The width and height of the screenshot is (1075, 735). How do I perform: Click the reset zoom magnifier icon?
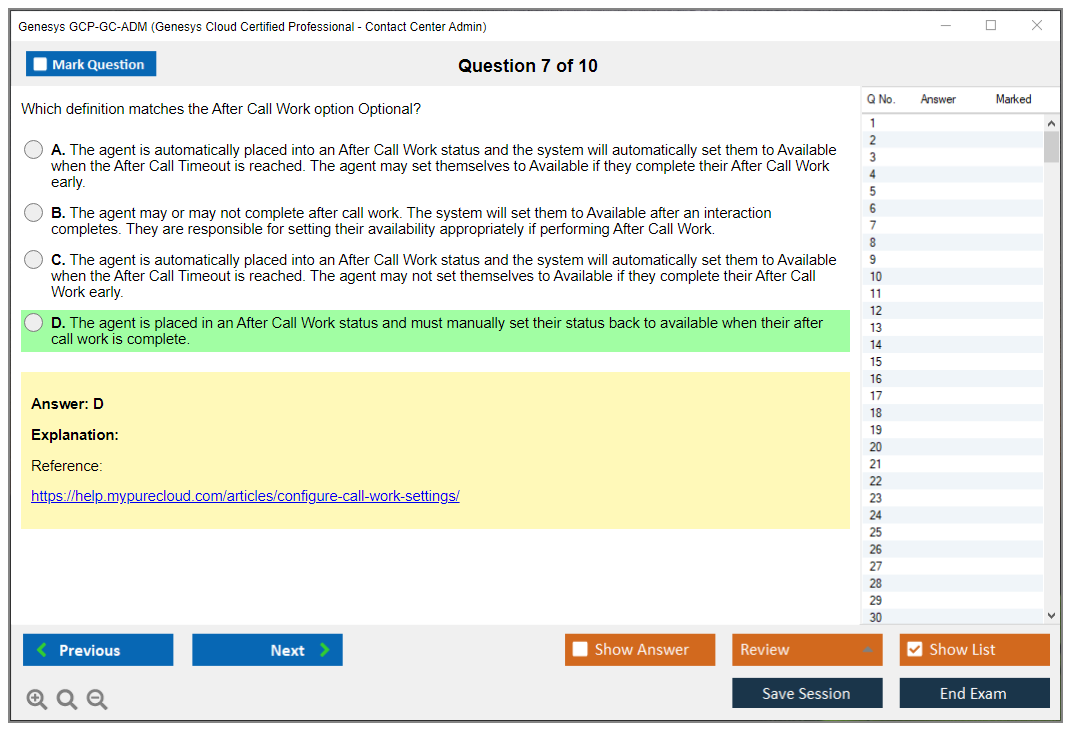(67, 700)
